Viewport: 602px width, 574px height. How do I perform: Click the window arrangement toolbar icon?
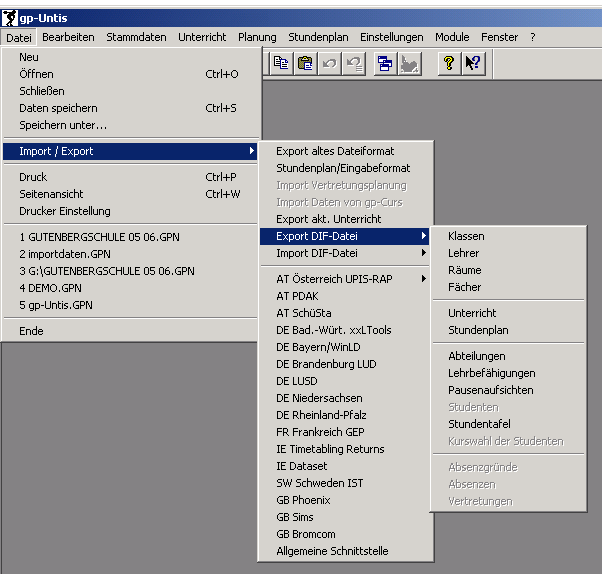pyautogui.click(x=385, y=63)
